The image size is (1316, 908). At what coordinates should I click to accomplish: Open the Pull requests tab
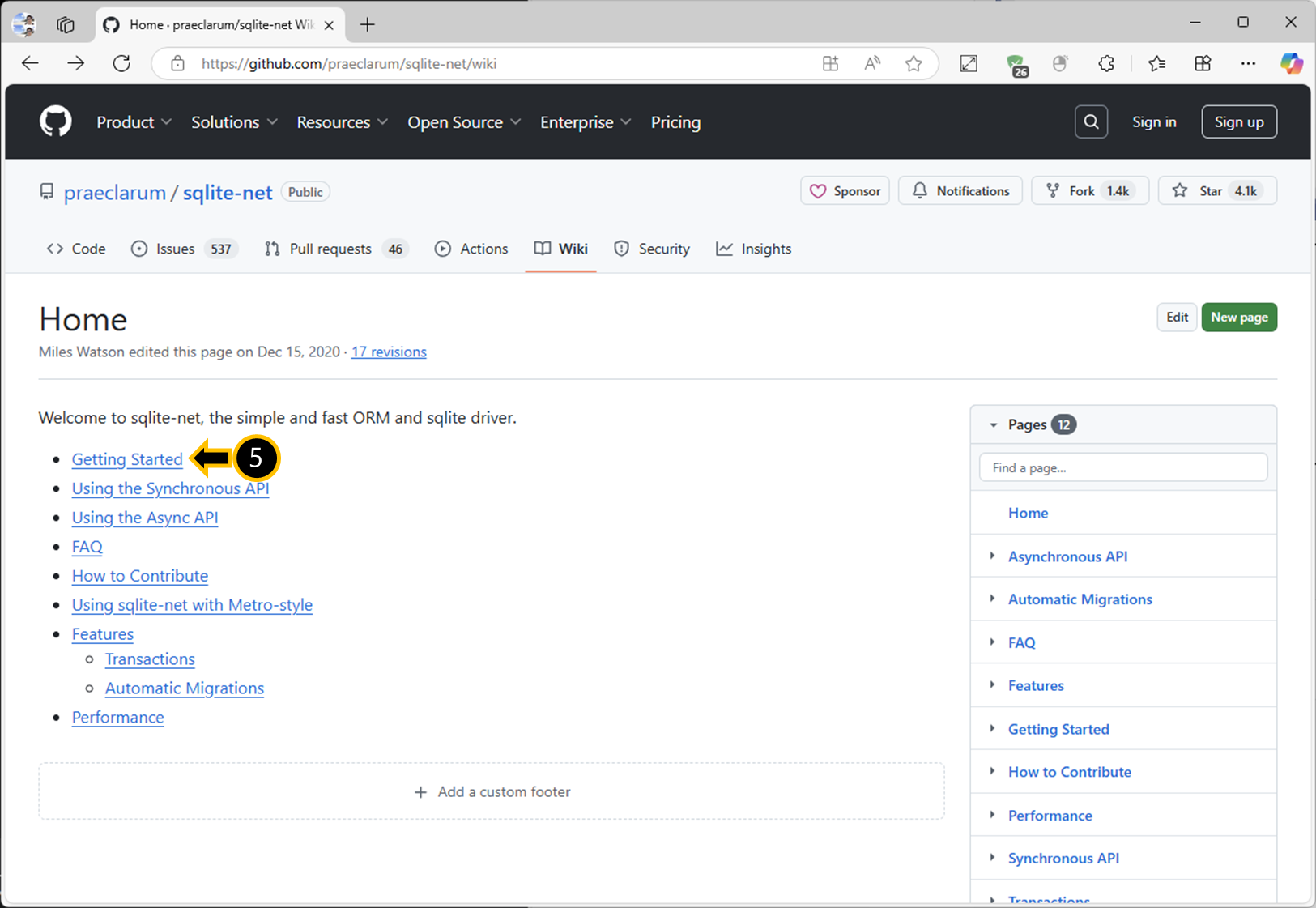click(x=335, y=249)
